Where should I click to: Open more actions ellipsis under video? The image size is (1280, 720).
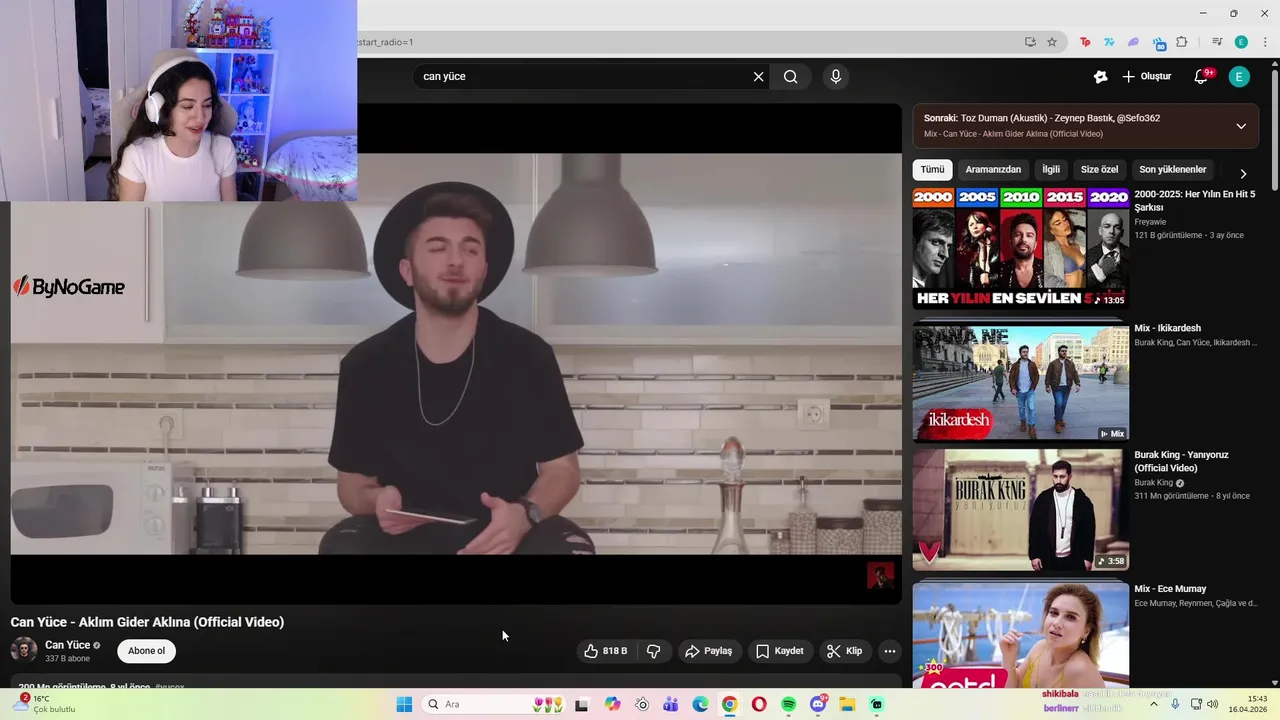(x=889, y=651)
